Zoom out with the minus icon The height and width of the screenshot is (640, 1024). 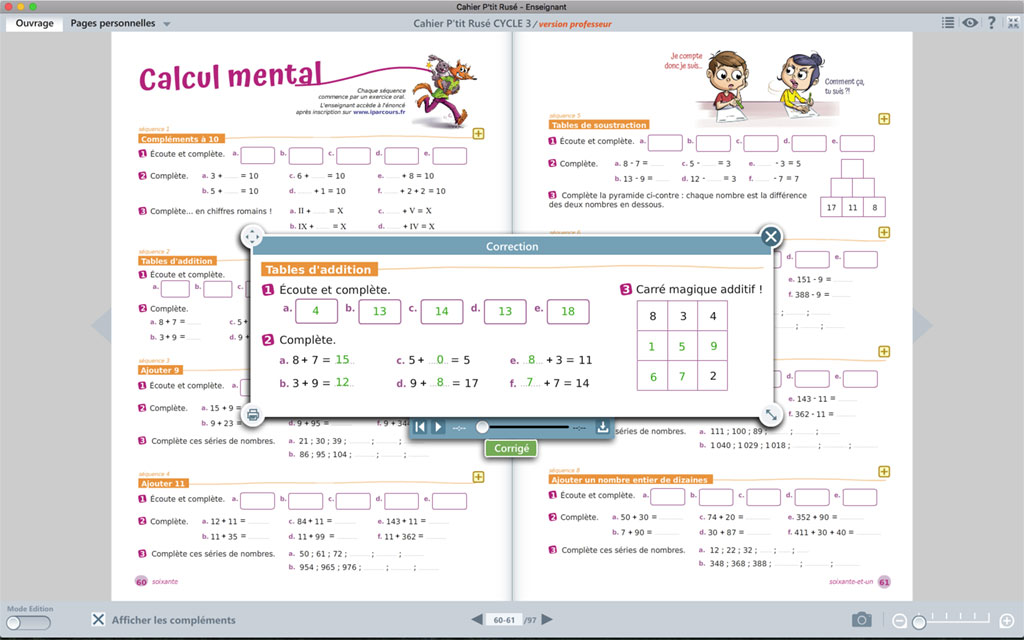click(899, 620)
